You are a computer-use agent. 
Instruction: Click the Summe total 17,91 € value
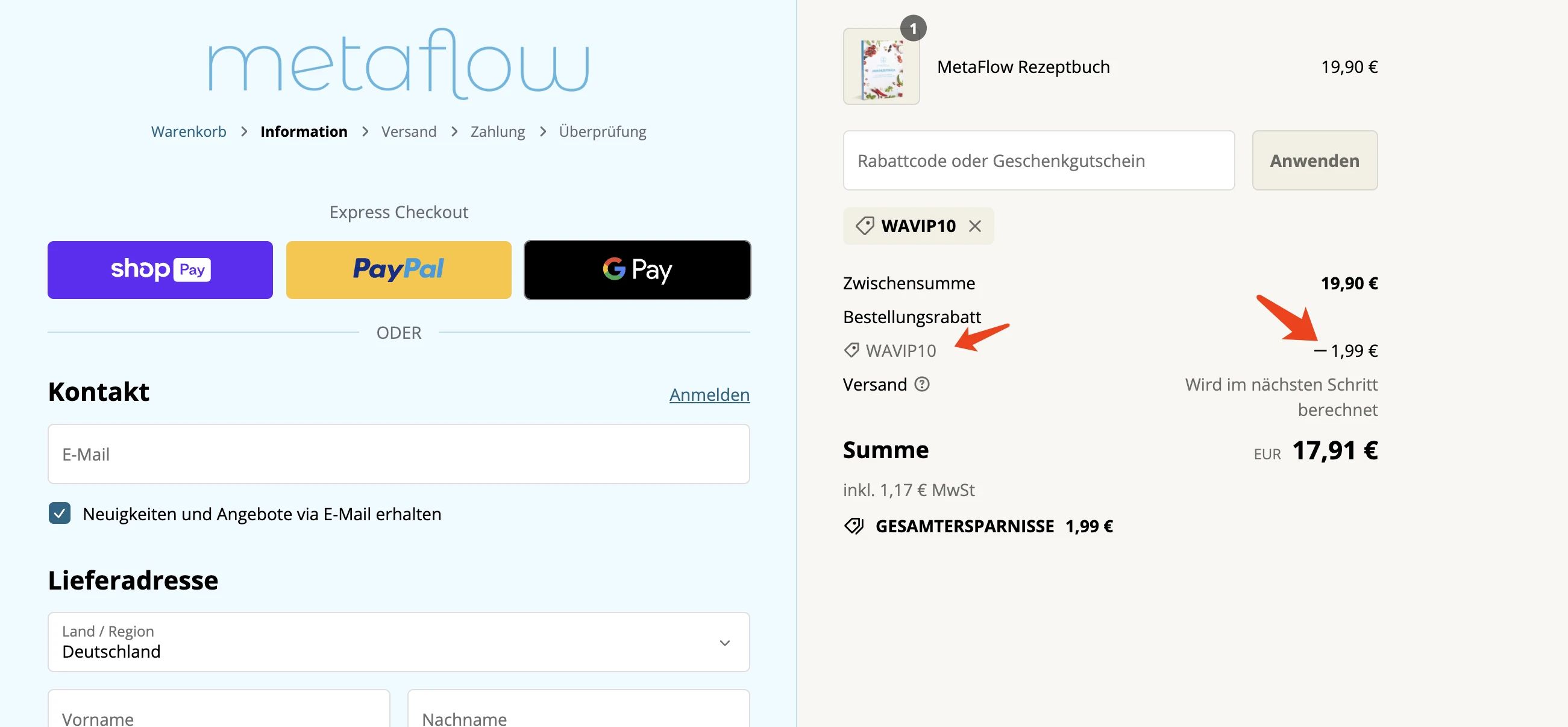[1334, 450]
